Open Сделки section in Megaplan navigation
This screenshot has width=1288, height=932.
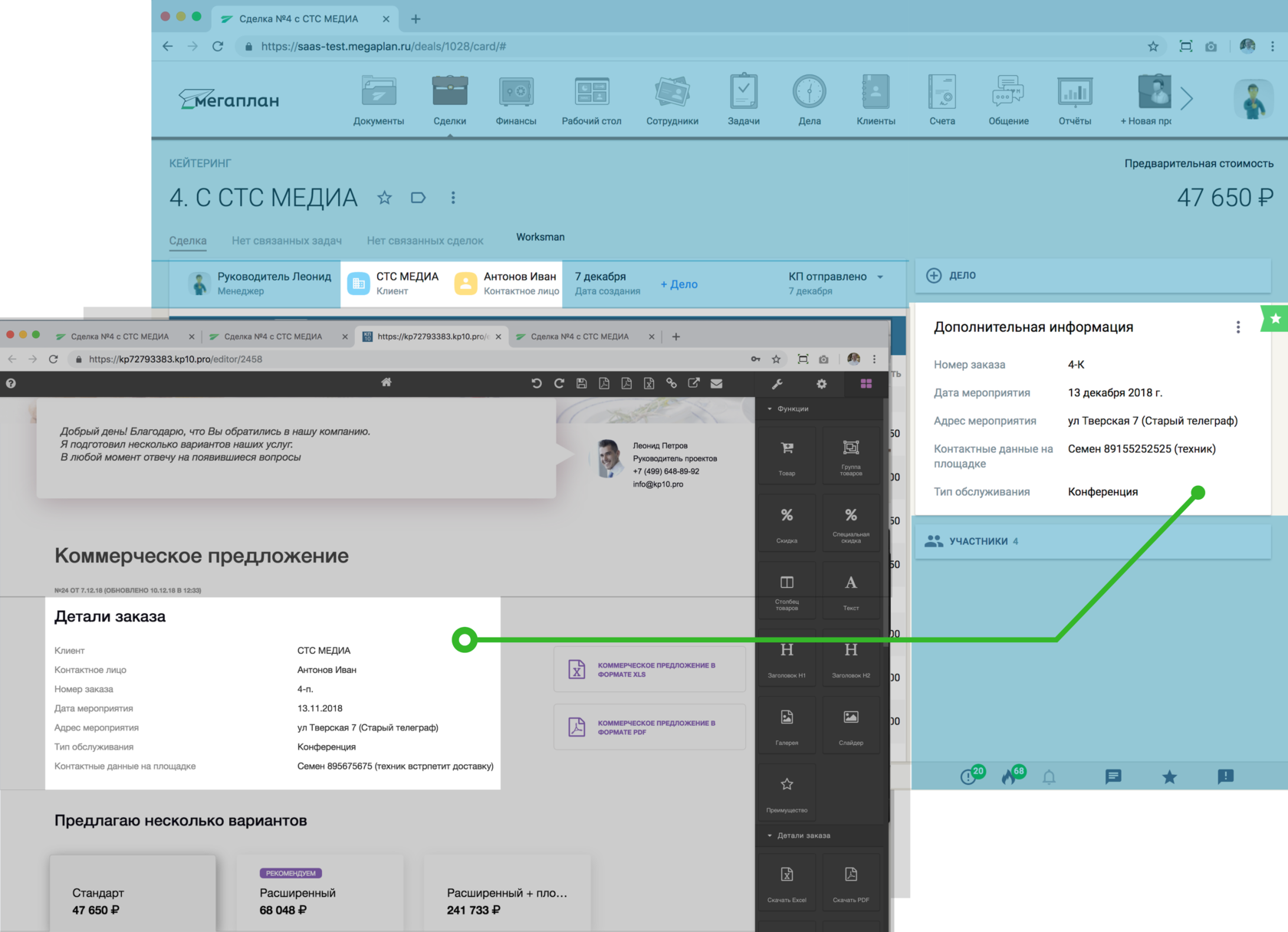click(x=449, y=100)
